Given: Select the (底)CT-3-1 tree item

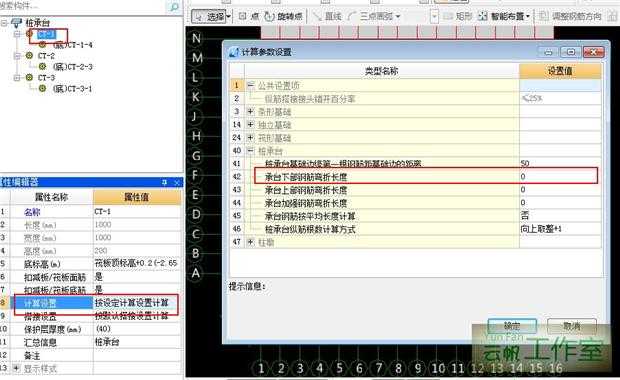Looking at the screenshot, I should click(72, 89).
